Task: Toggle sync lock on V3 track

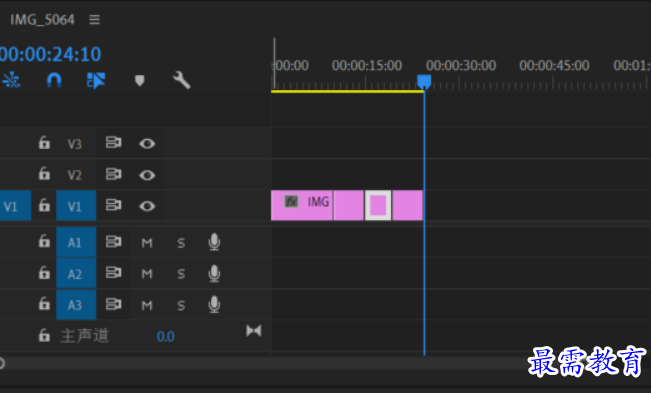Action: pyautogui.click(x=113, y=143)
